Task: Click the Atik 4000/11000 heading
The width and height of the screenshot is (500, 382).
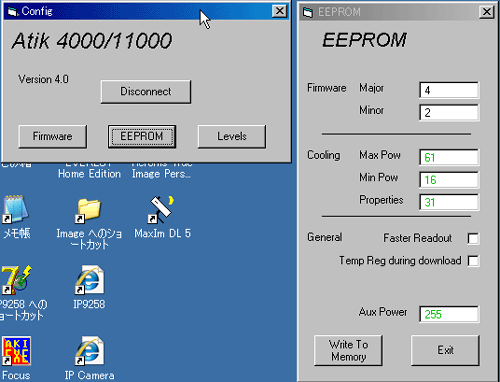Action: (92, 41)
